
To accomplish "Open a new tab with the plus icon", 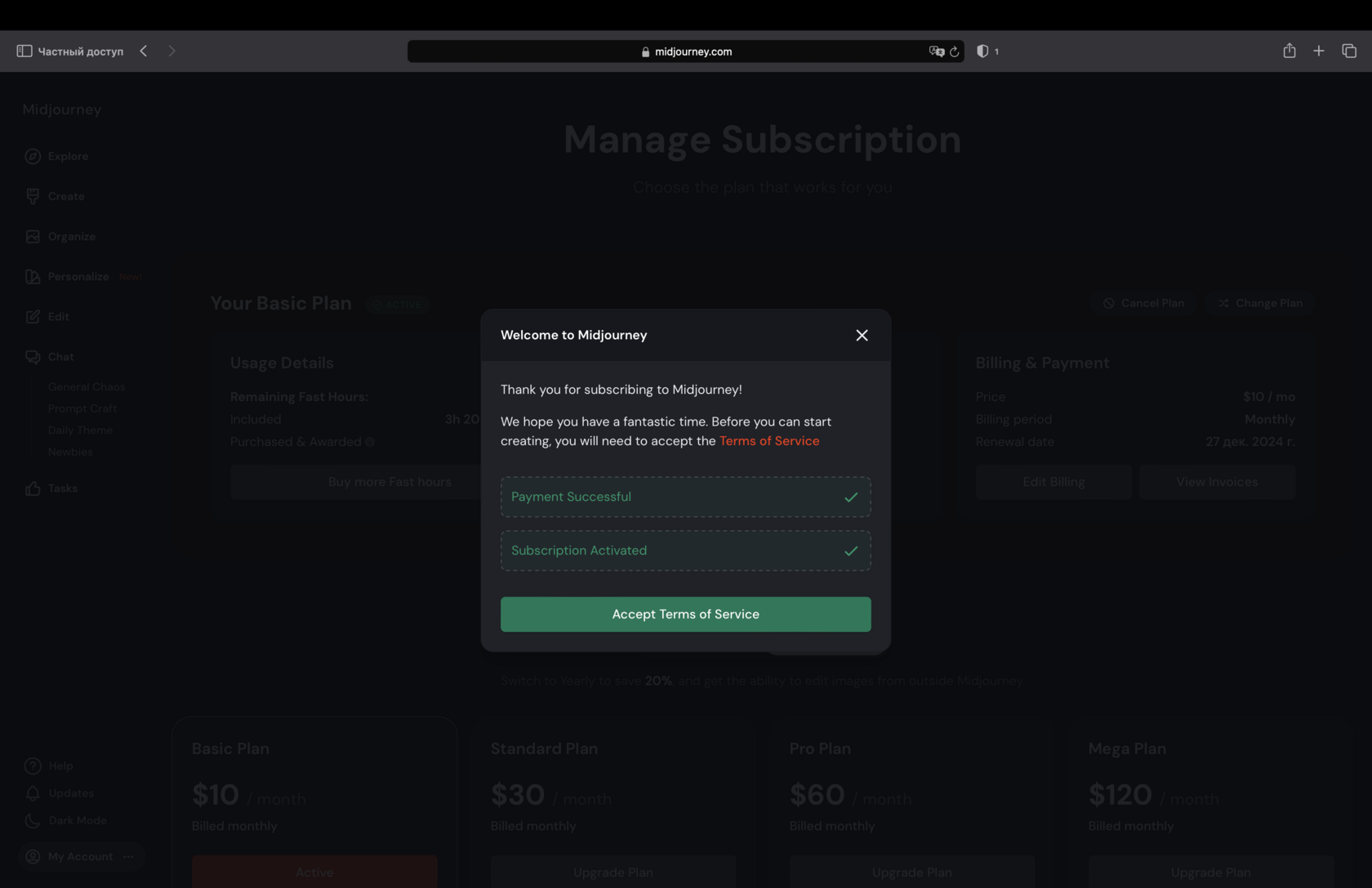I will point(1319,51).
